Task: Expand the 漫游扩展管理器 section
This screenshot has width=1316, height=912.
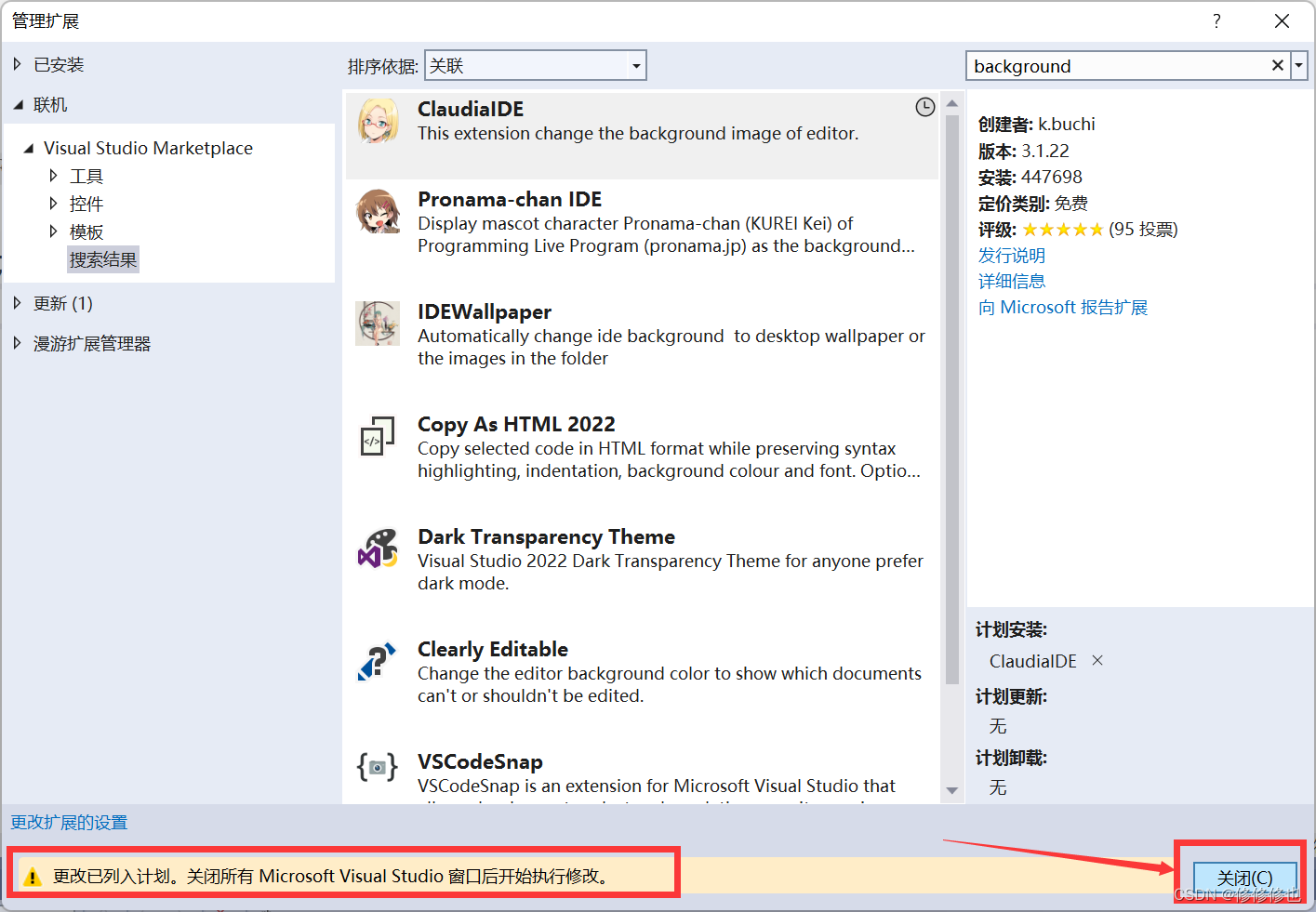Action: pos(17,343)
